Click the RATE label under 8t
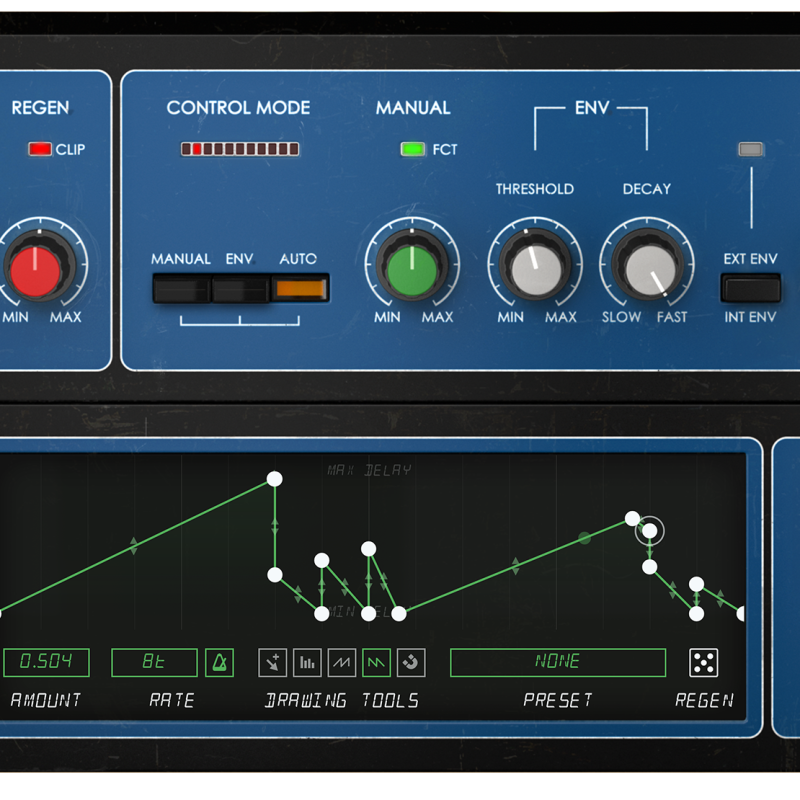 click(x=172, y=700)
